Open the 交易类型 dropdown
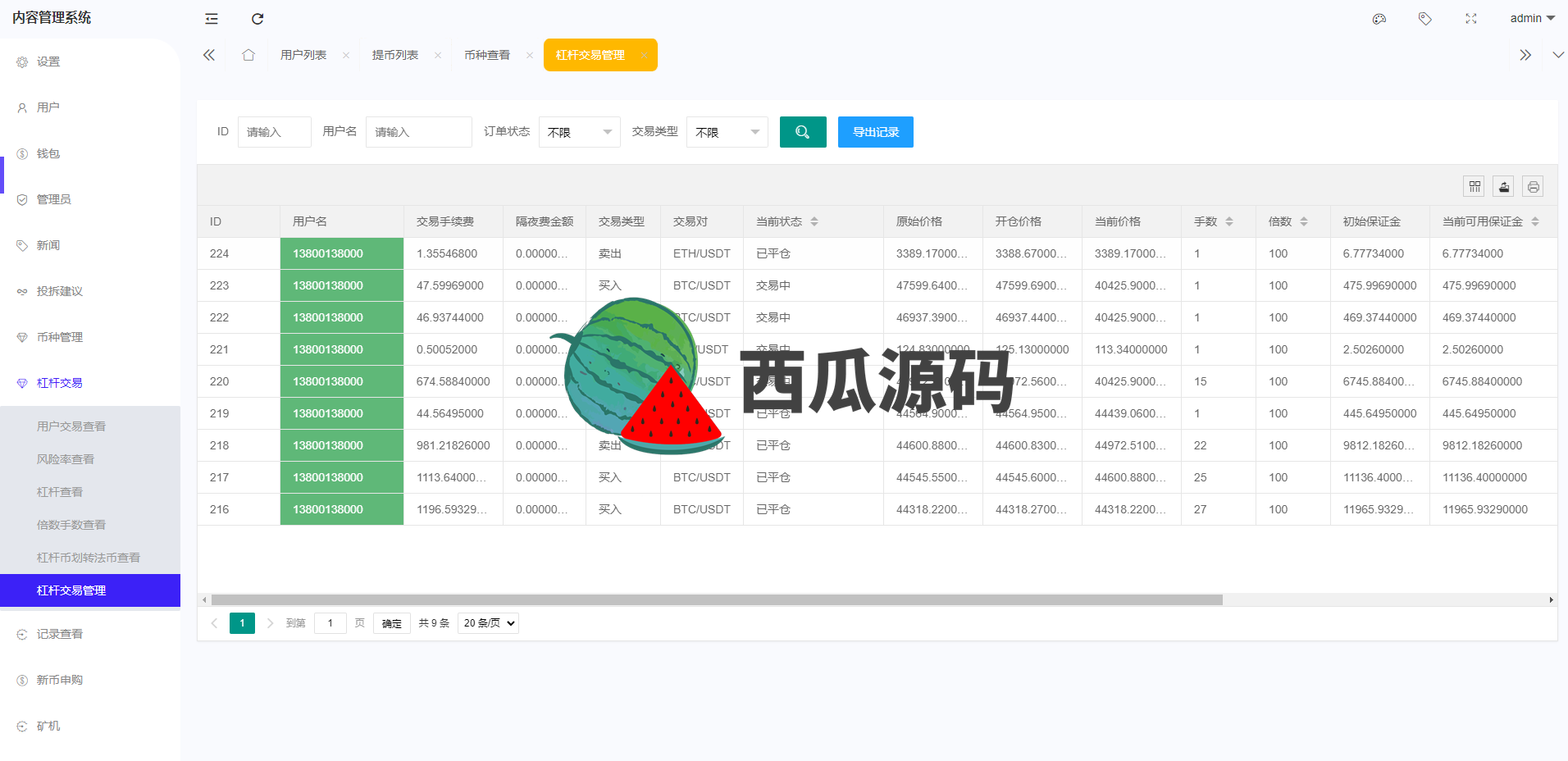The height and width of the screenshot is (761, 1568). pyautogui.click(x=727, y=132)
